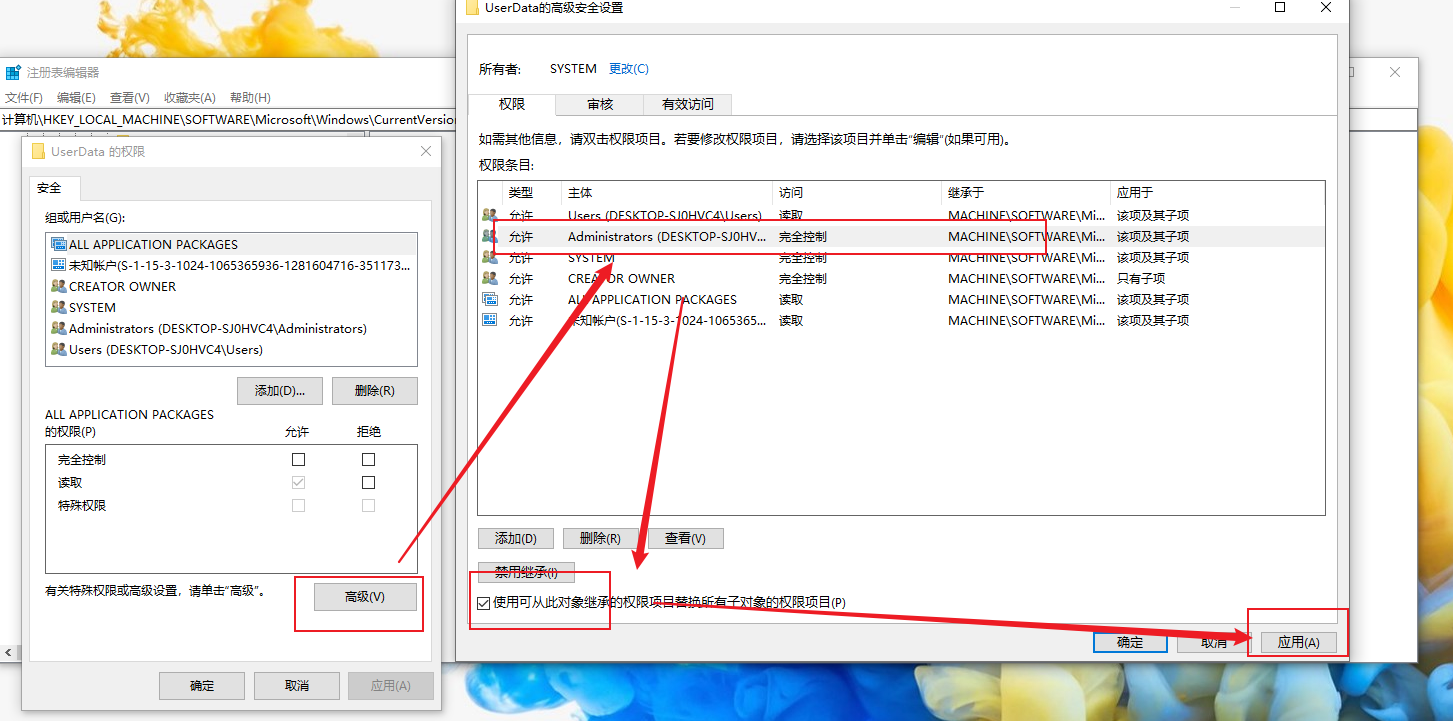
Task: Click the CREATOR OWNER user icon in the left list
Action: click(58, 286)
